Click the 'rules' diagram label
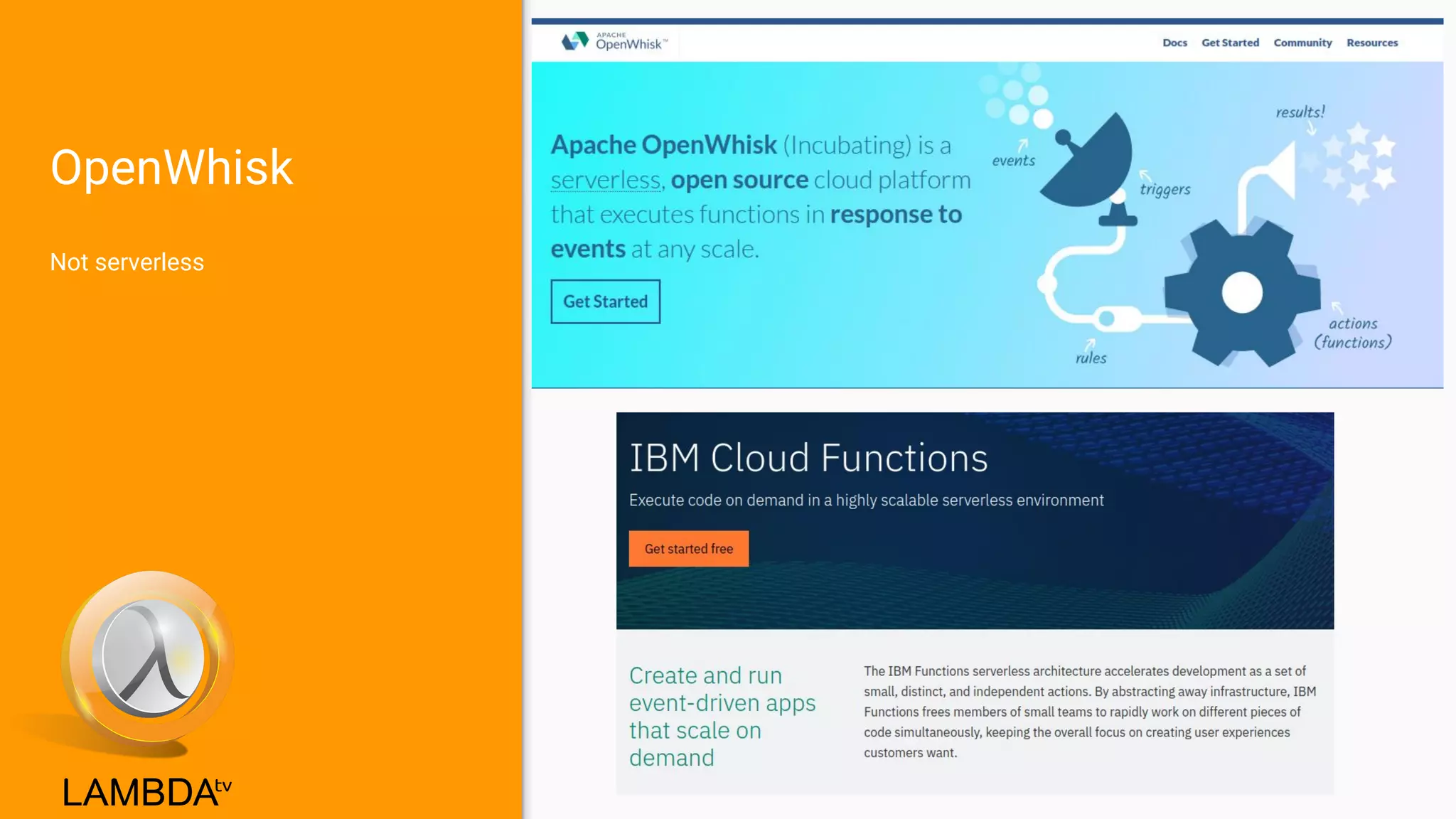This screenshot has height=819, width=1456. click(x=1091, y=358)
